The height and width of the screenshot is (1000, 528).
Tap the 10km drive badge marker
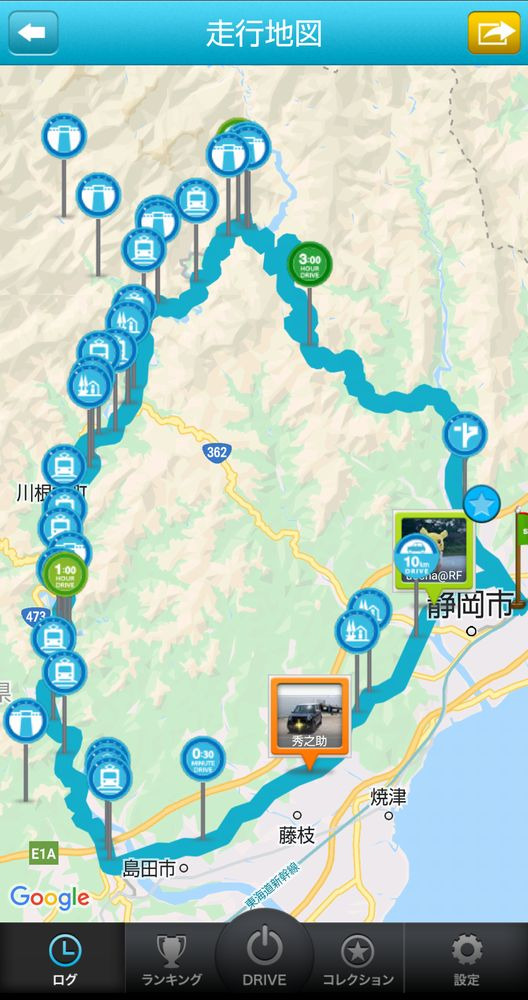(416, 557)
